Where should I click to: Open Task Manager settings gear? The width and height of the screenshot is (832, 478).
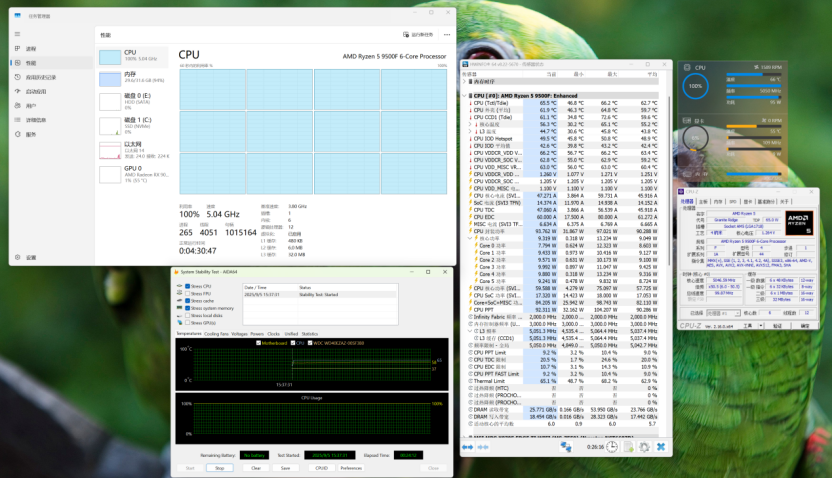click(19, 257)
